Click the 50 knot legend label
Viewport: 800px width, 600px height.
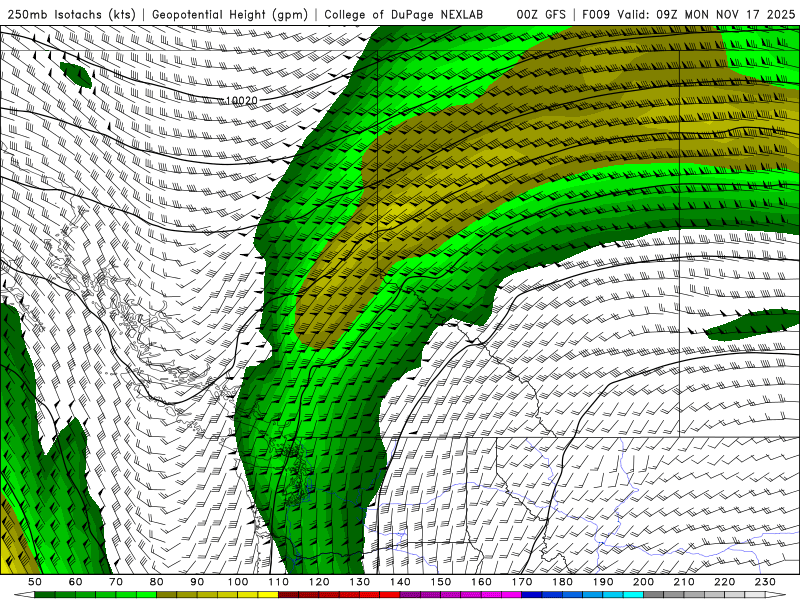(x=35, y=582)
